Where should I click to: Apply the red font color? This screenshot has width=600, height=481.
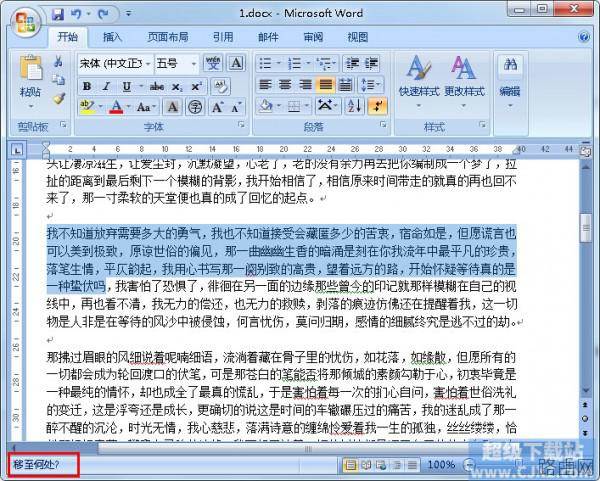pos(116,107)
